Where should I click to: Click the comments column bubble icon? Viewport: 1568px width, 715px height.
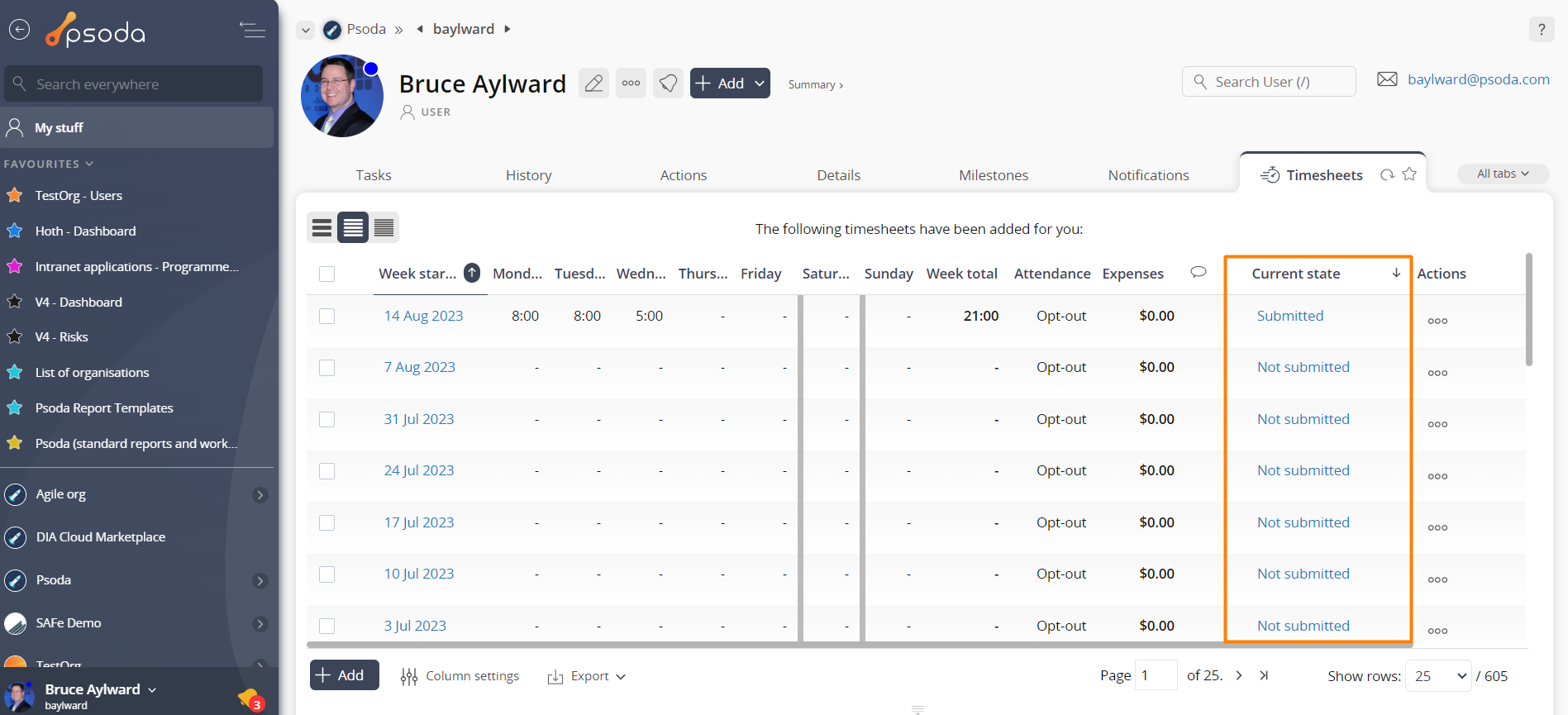pos(1198,272)
